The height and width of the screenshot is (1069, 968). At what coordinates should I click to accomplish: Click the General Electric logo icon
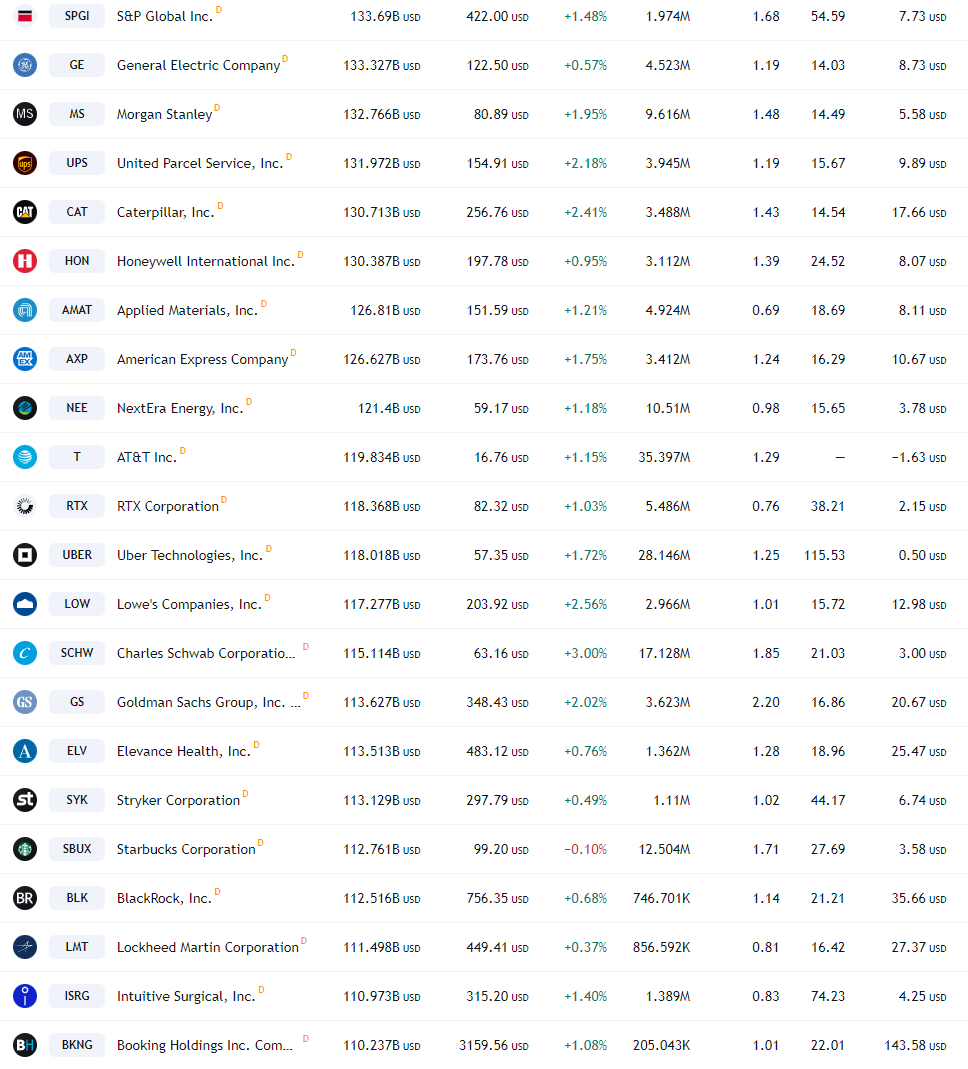(x=25, y=65)
